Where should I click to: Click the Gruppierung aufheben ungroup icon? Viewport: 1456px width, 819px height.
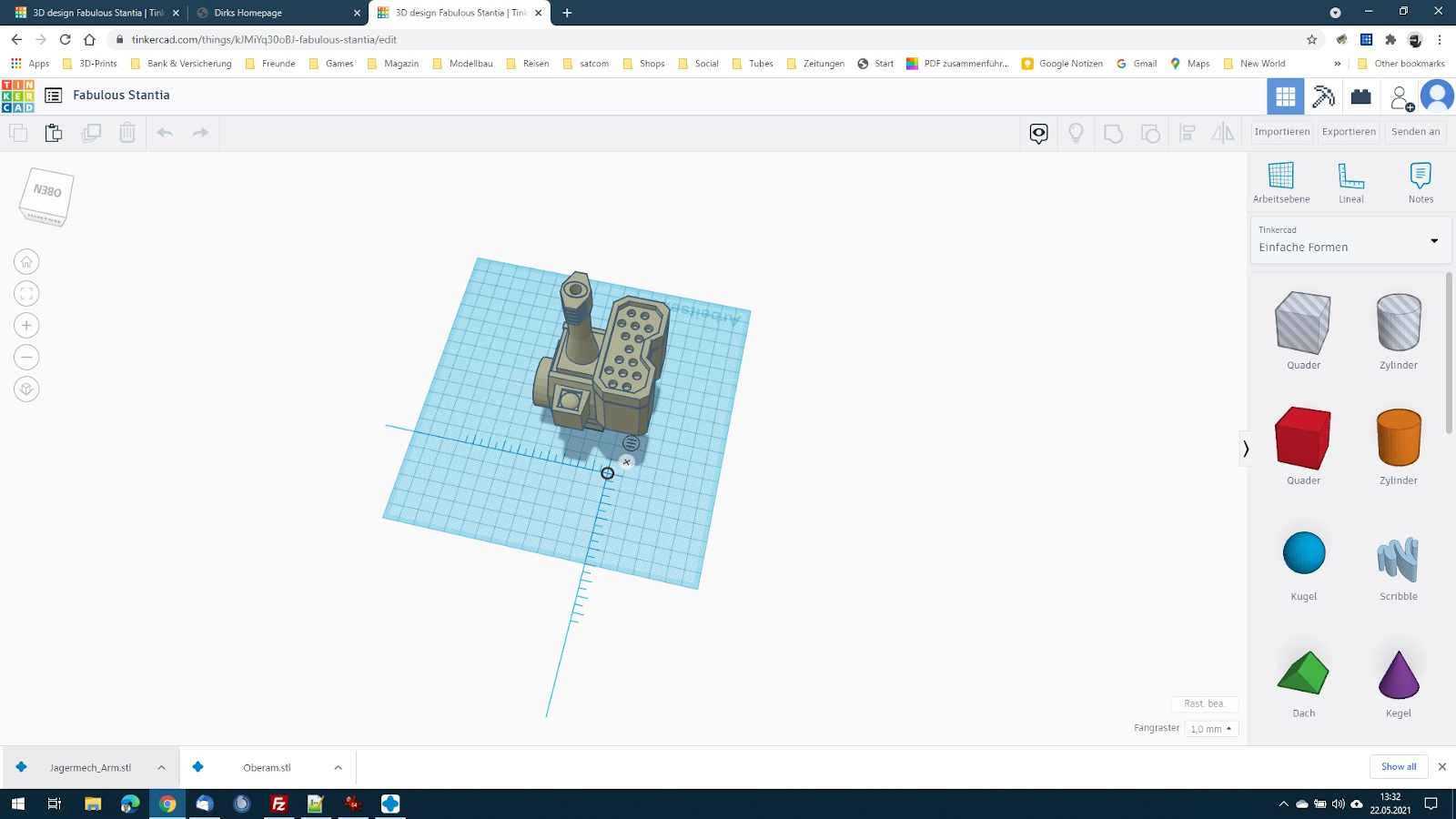coord(1150,133)
